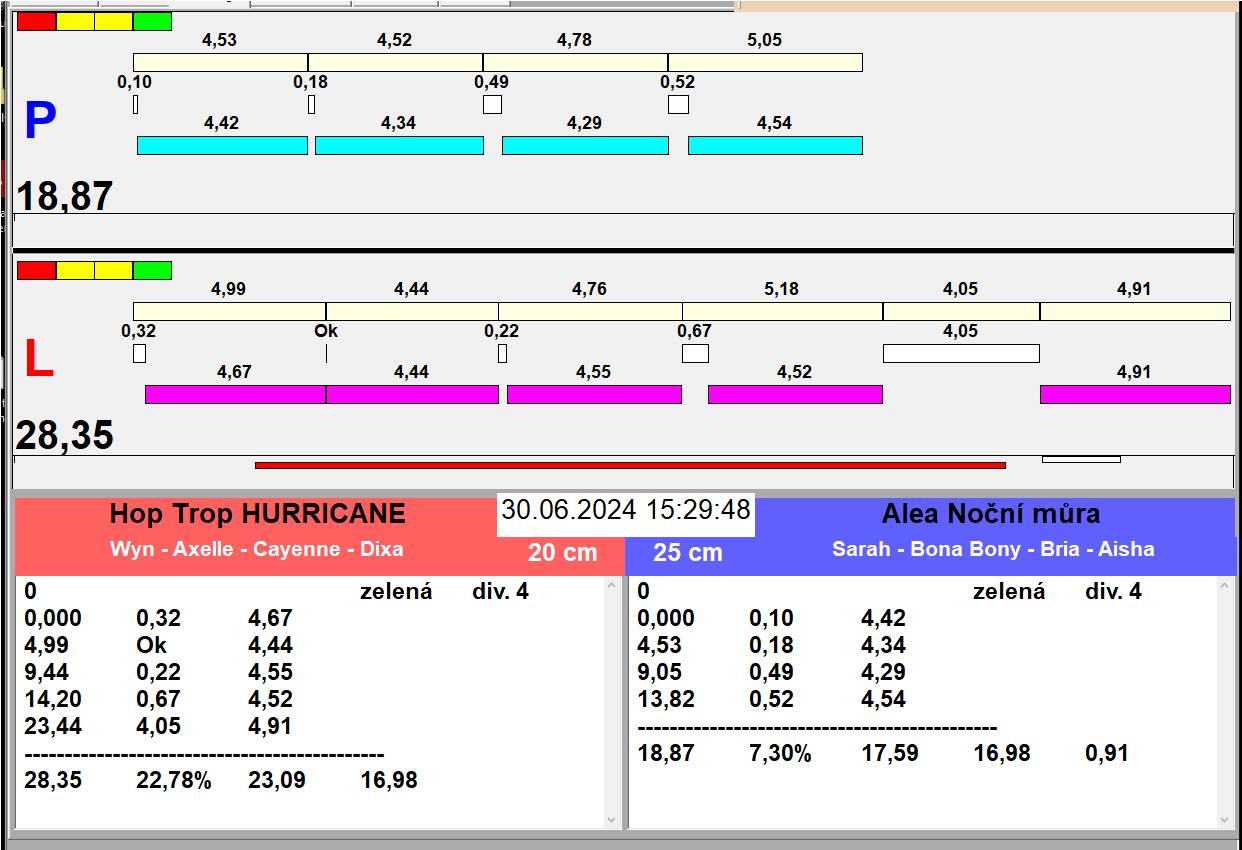The height and width of the screenshot is (850, 1242).
Task: Click the red L lane letter
Action: tap(38, 360)
